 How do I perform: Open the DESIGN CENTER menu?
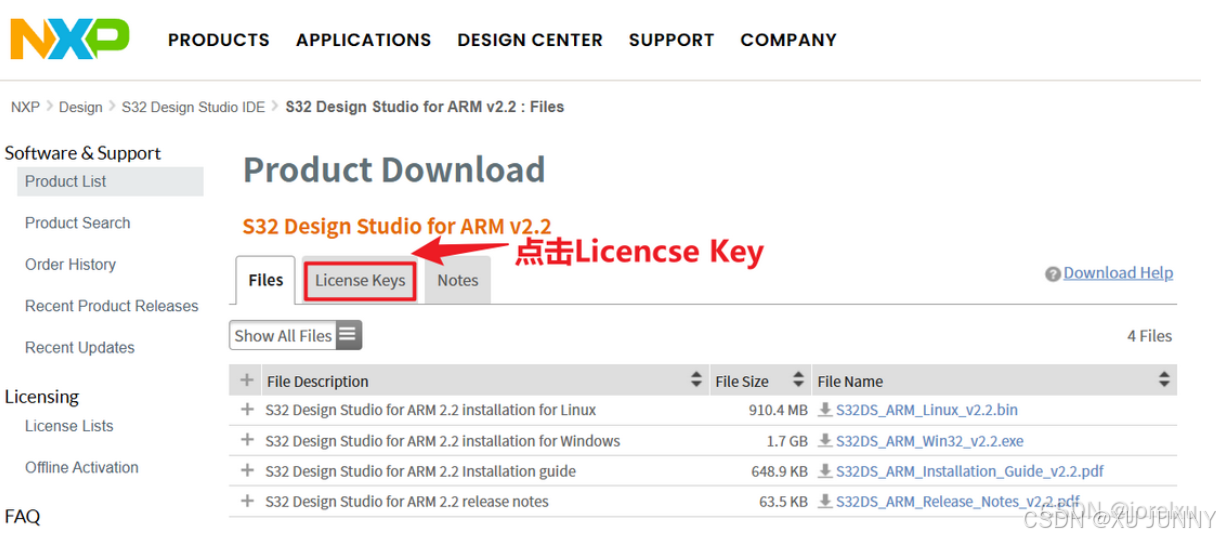[x=530, y=40]
